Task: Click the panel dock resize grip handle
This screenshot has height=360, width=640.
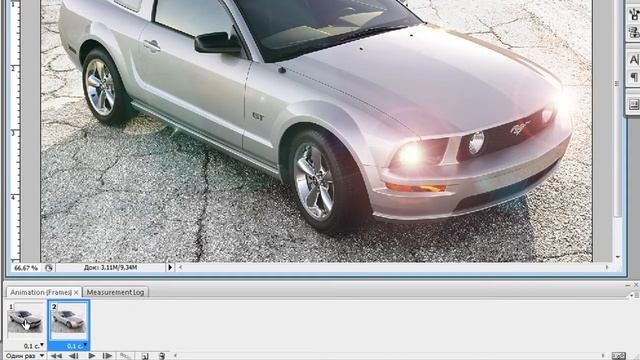Action: pos(617,83)
